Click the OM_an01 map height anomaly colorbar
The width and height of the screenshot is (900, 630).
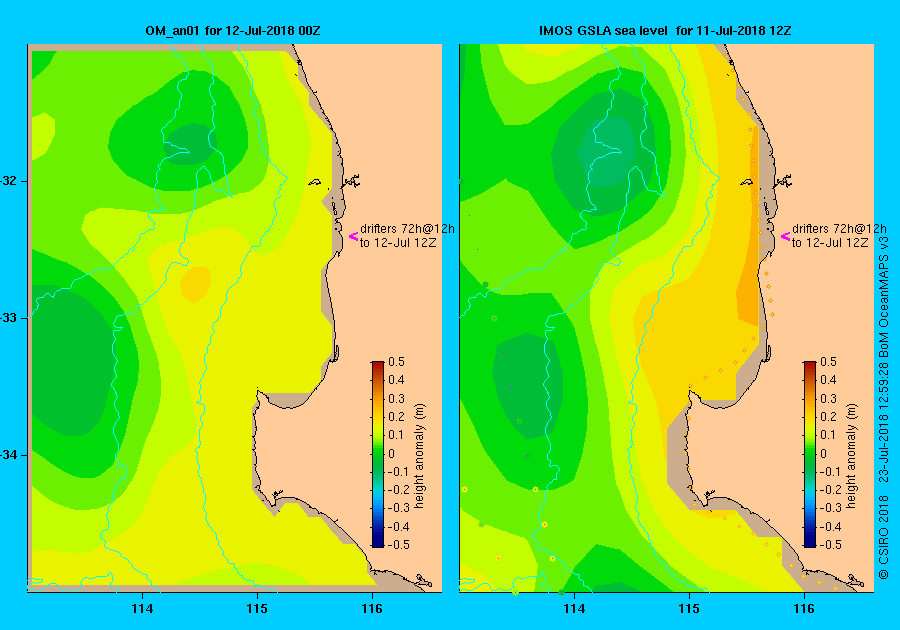tap(378, 454)
